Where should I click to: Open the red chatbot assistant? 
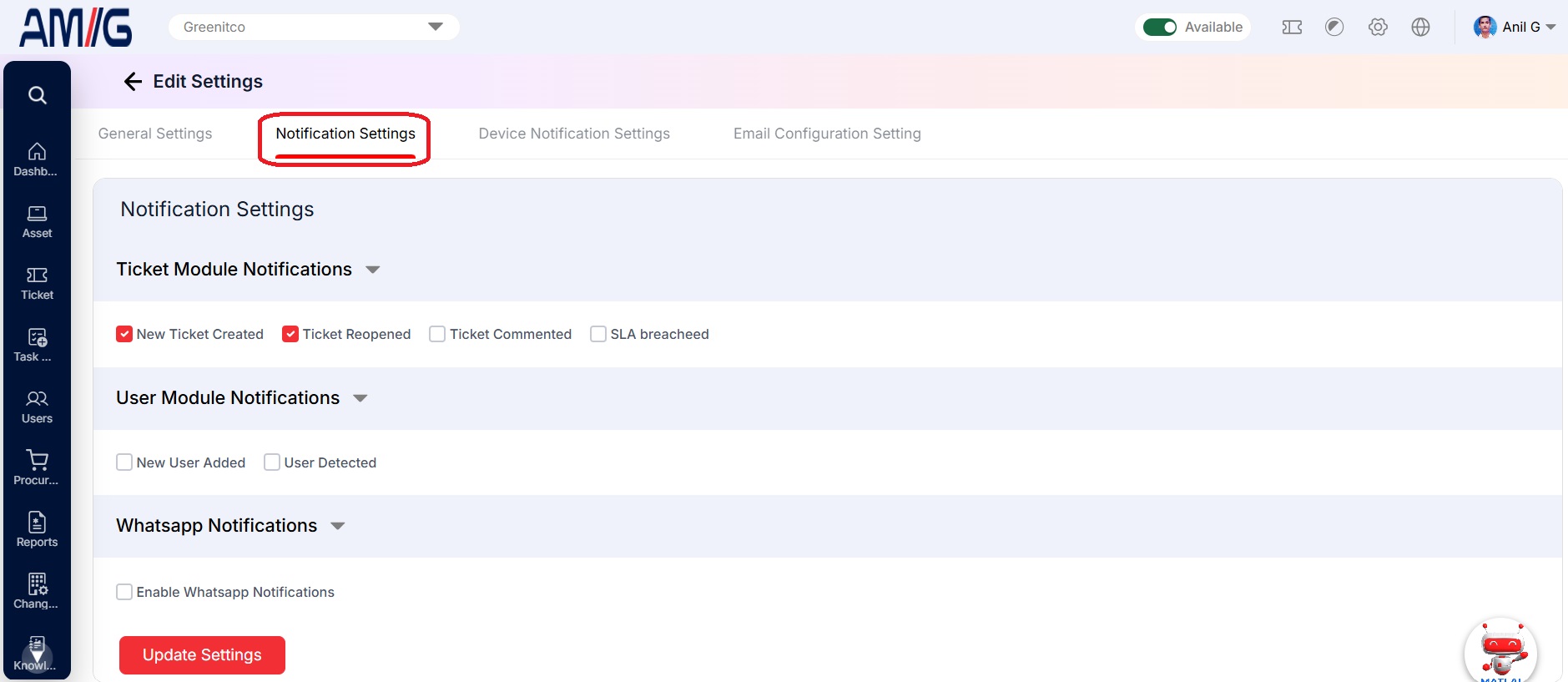click(x=1501, y=651)
